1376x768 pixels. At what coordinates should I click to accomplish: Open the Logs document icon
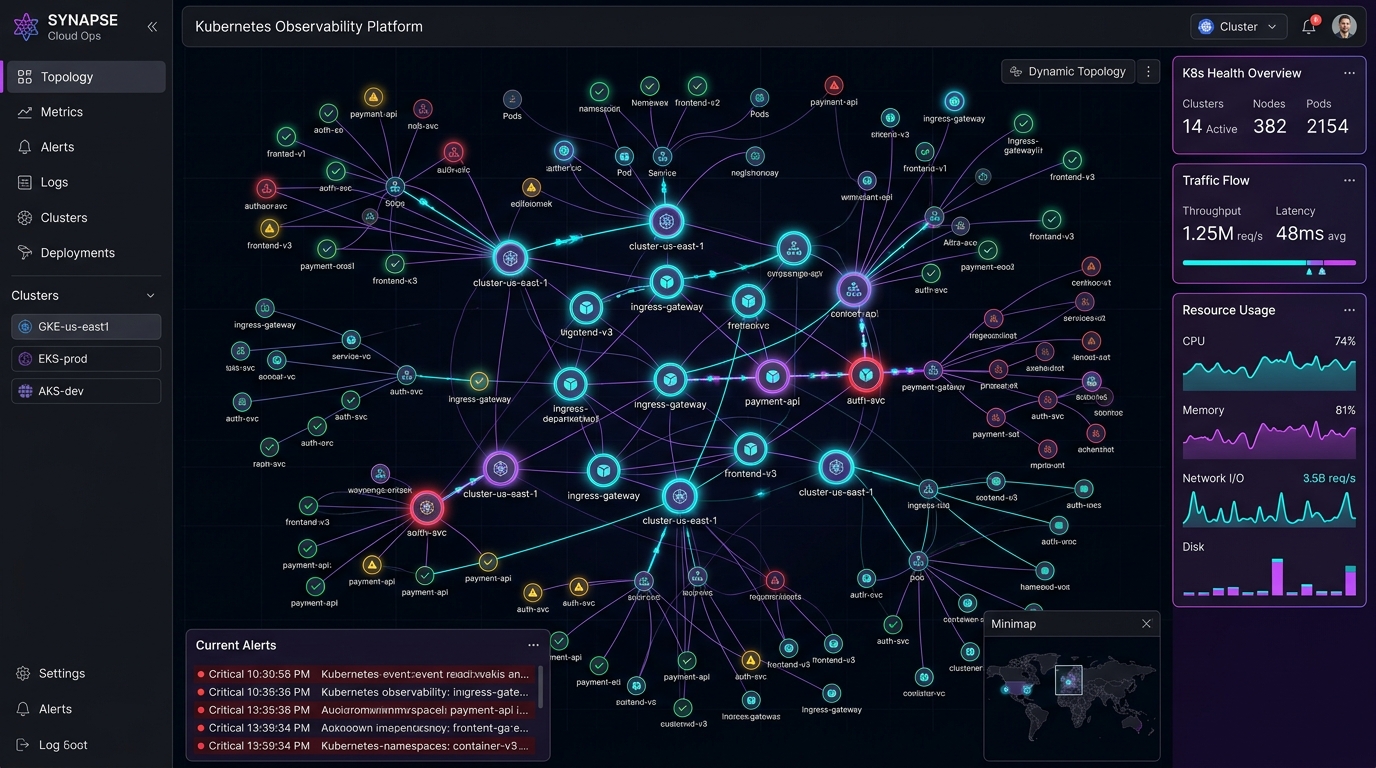[x=25, y=182]
